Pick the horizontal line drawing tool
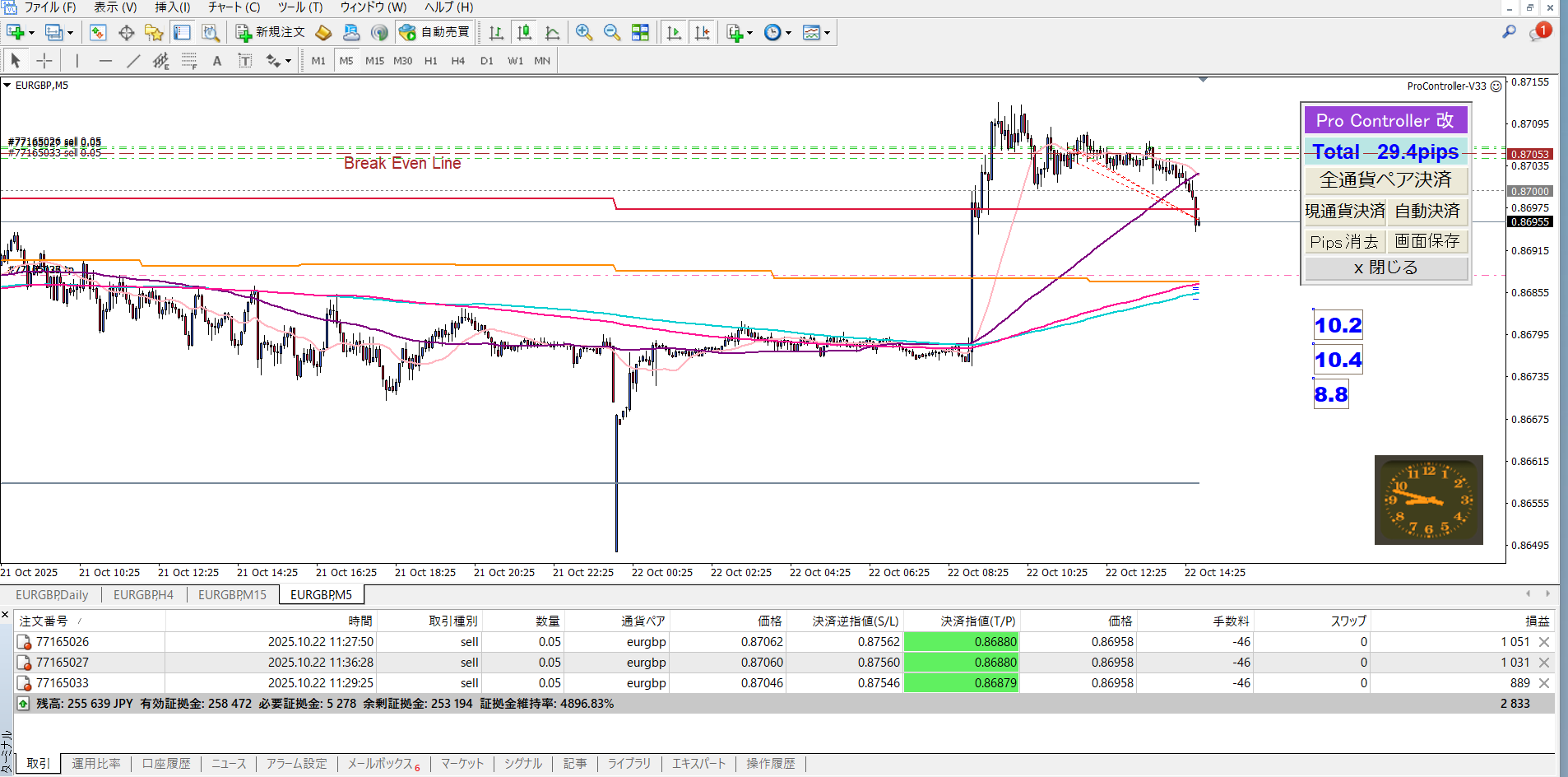 click(105, 61)
